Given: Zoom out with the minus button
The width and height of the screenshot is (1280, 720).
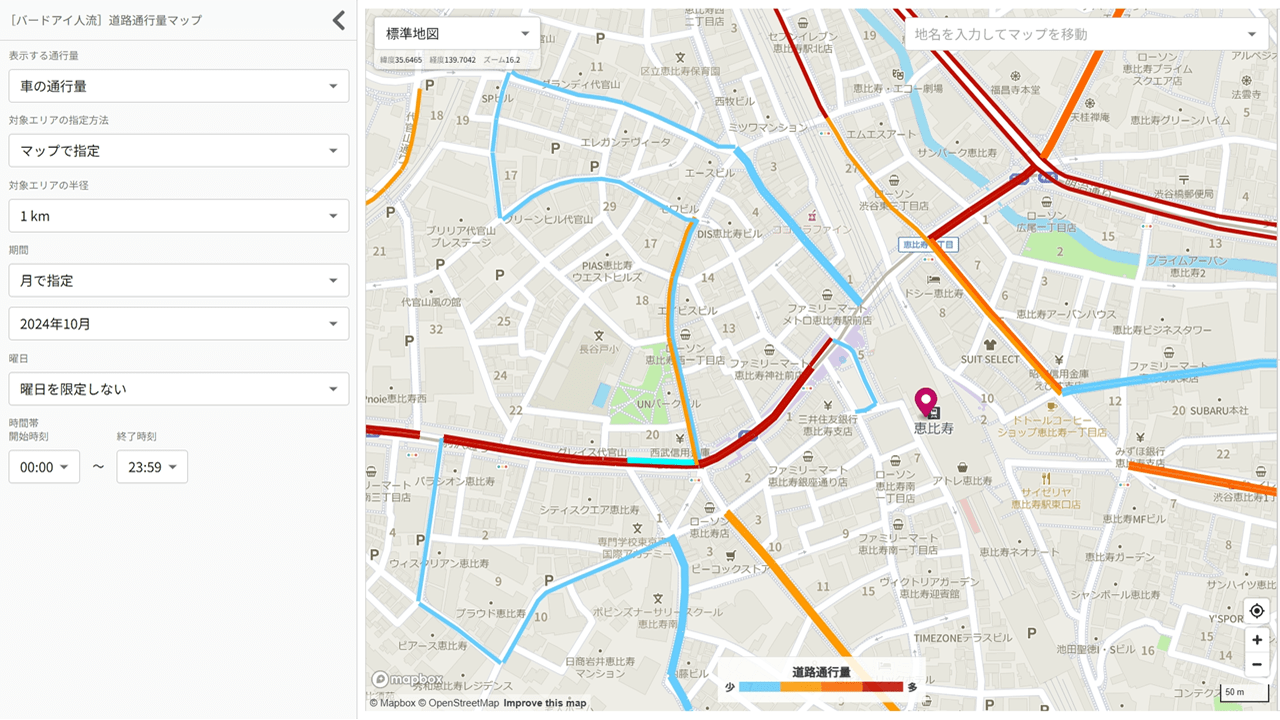Looking at the screenshot, I should (1257, 665).
